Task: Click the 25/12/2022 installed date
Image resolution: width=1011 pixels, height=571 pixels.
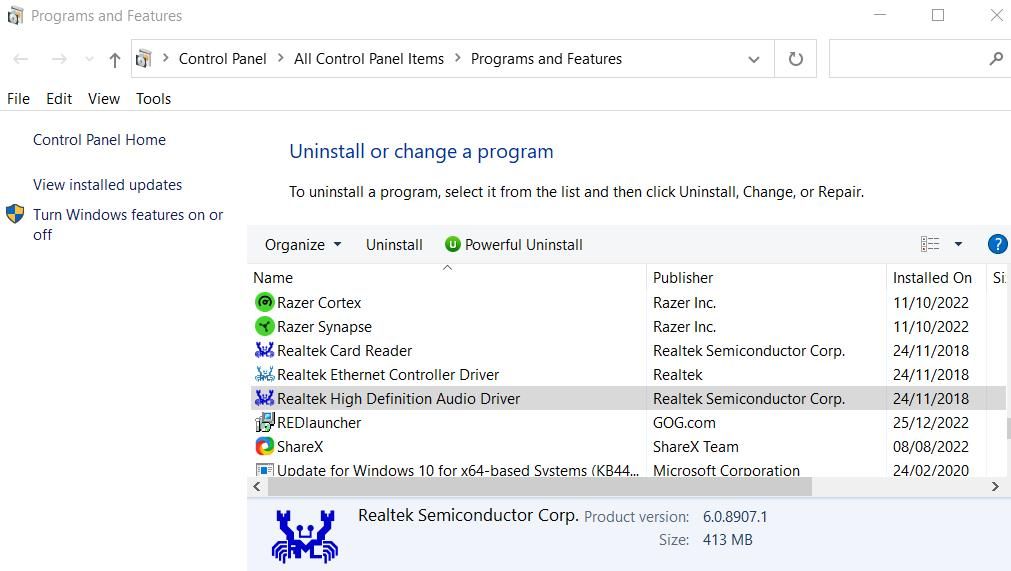Action: click(930, 422)
